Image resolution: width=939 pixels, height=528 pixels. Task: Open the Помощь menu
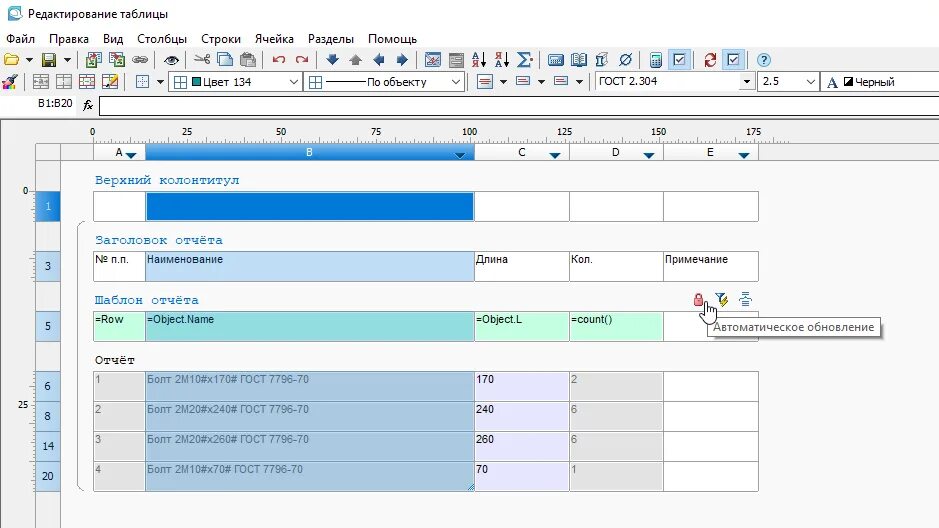392,39
